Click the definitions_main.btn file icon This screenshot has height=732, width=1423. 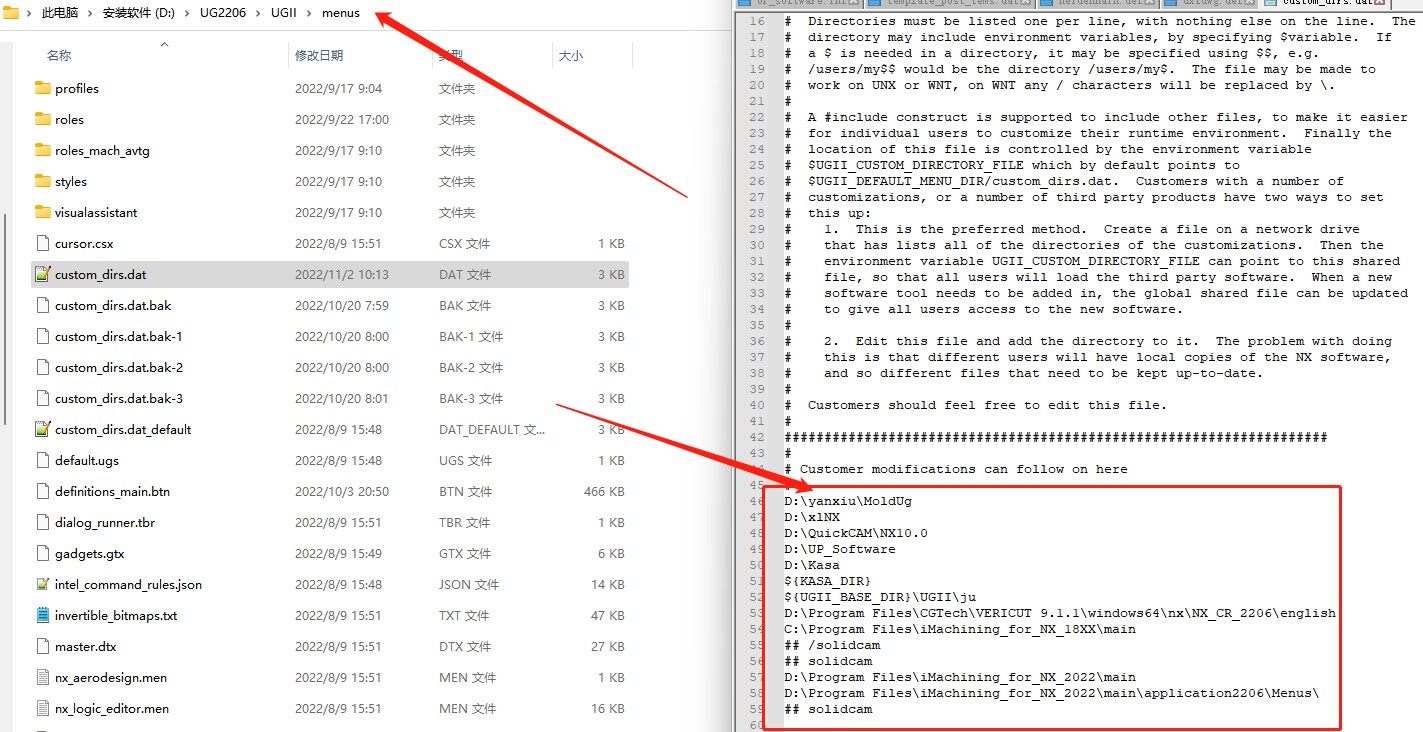pyautogui.click(x=42, y=491)
